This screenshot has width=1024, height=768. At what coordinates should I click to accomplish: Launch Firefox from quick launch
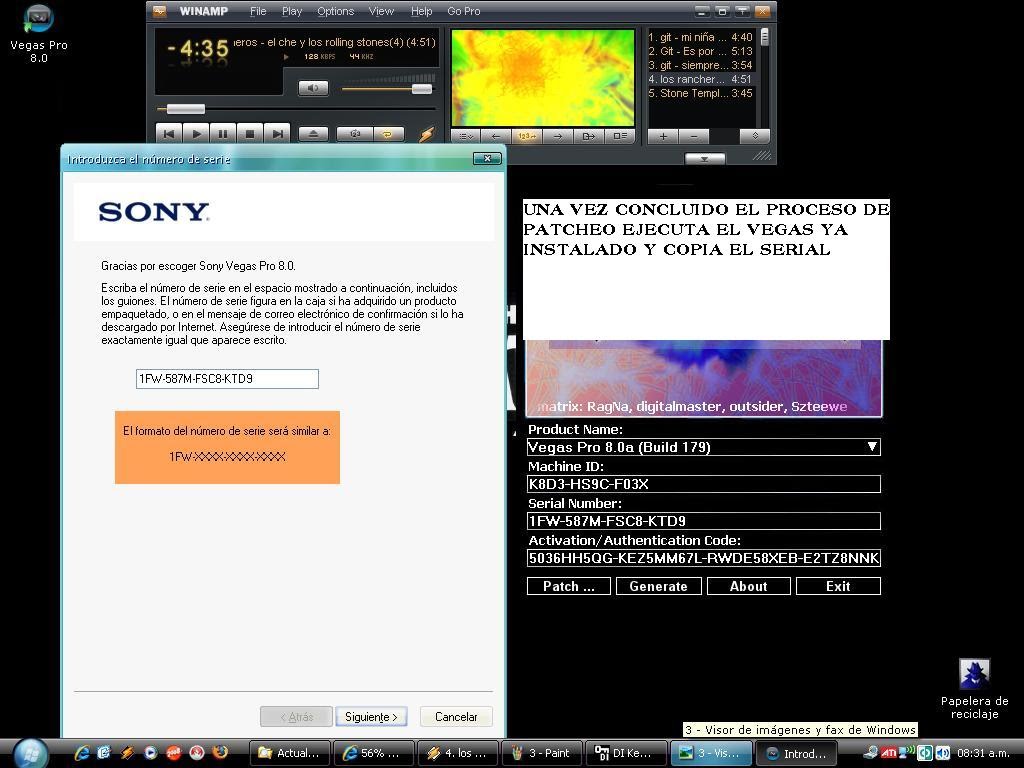pyautogui.click(x=220, y=753)
